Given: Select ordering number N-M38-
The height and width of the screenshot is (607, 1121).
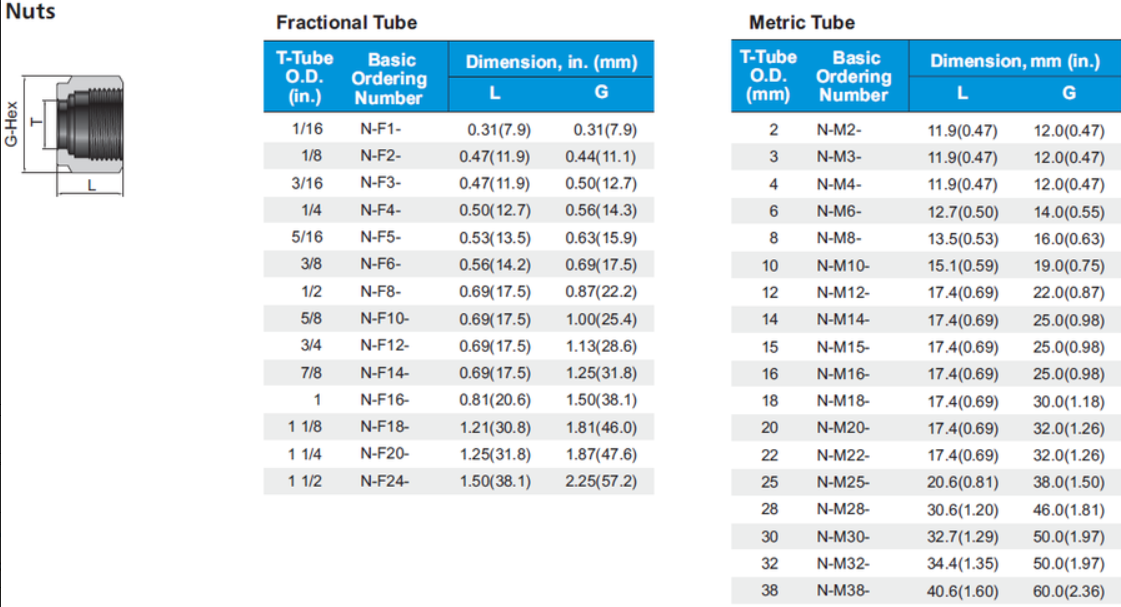Looking at the screenshot, I should (x=843, y=590).
